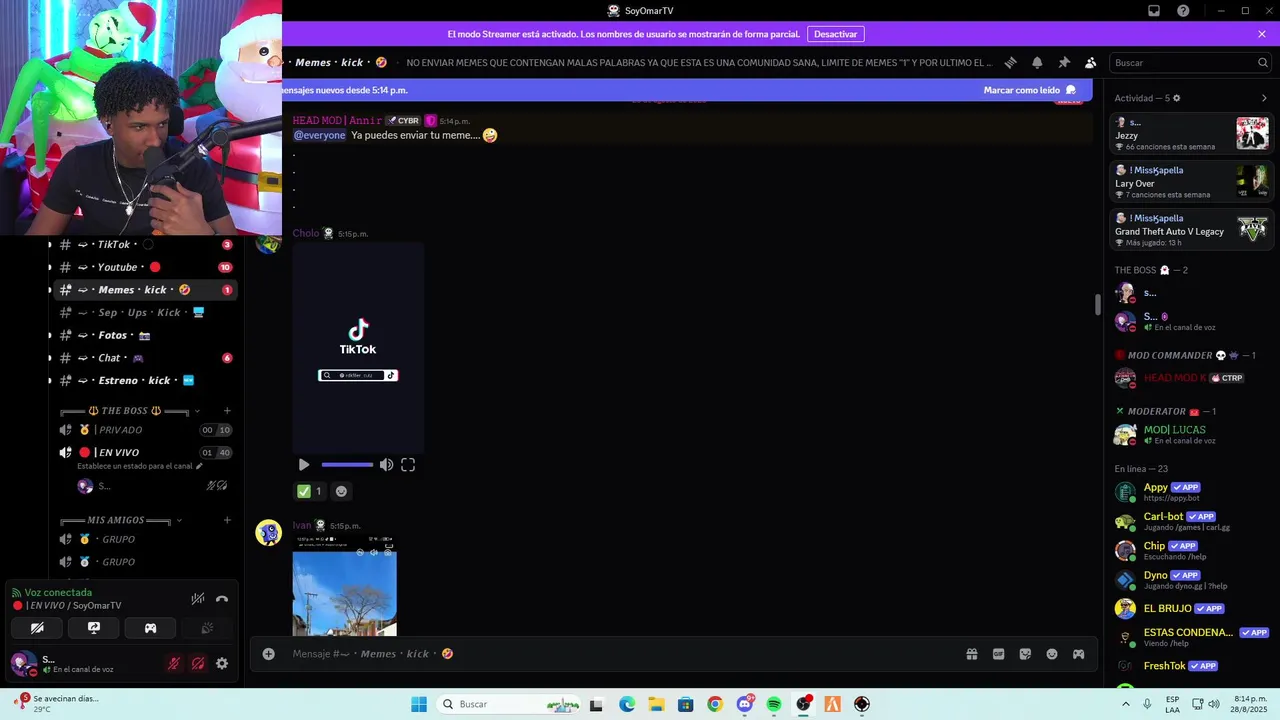Toggle the member list icon

coord(1091,62)
